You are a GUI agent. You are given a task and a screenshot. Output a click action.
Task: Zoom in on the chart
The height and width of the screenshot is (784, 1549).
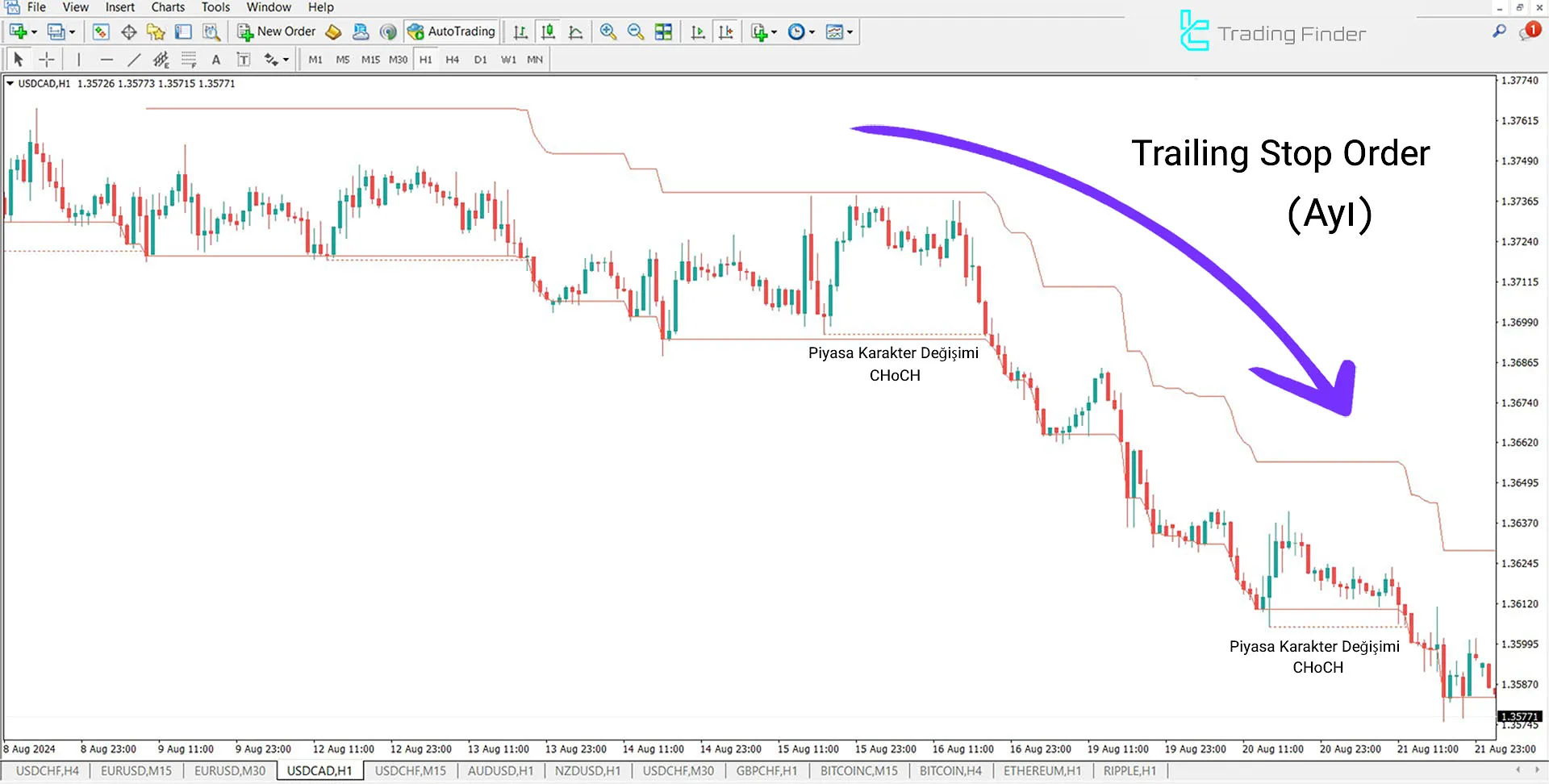[x=608, y=31]
